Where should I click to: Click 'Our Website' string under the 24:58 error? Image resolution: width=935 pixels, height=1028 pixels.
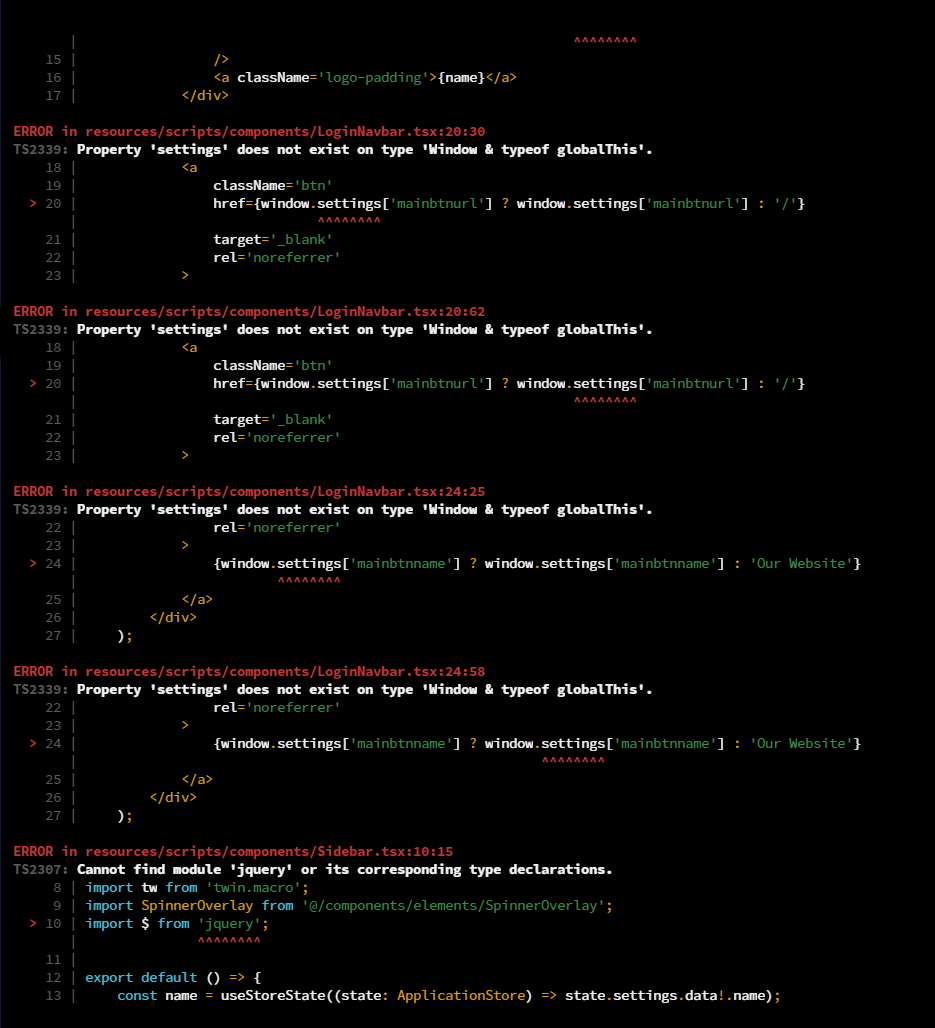pos(801,743)
